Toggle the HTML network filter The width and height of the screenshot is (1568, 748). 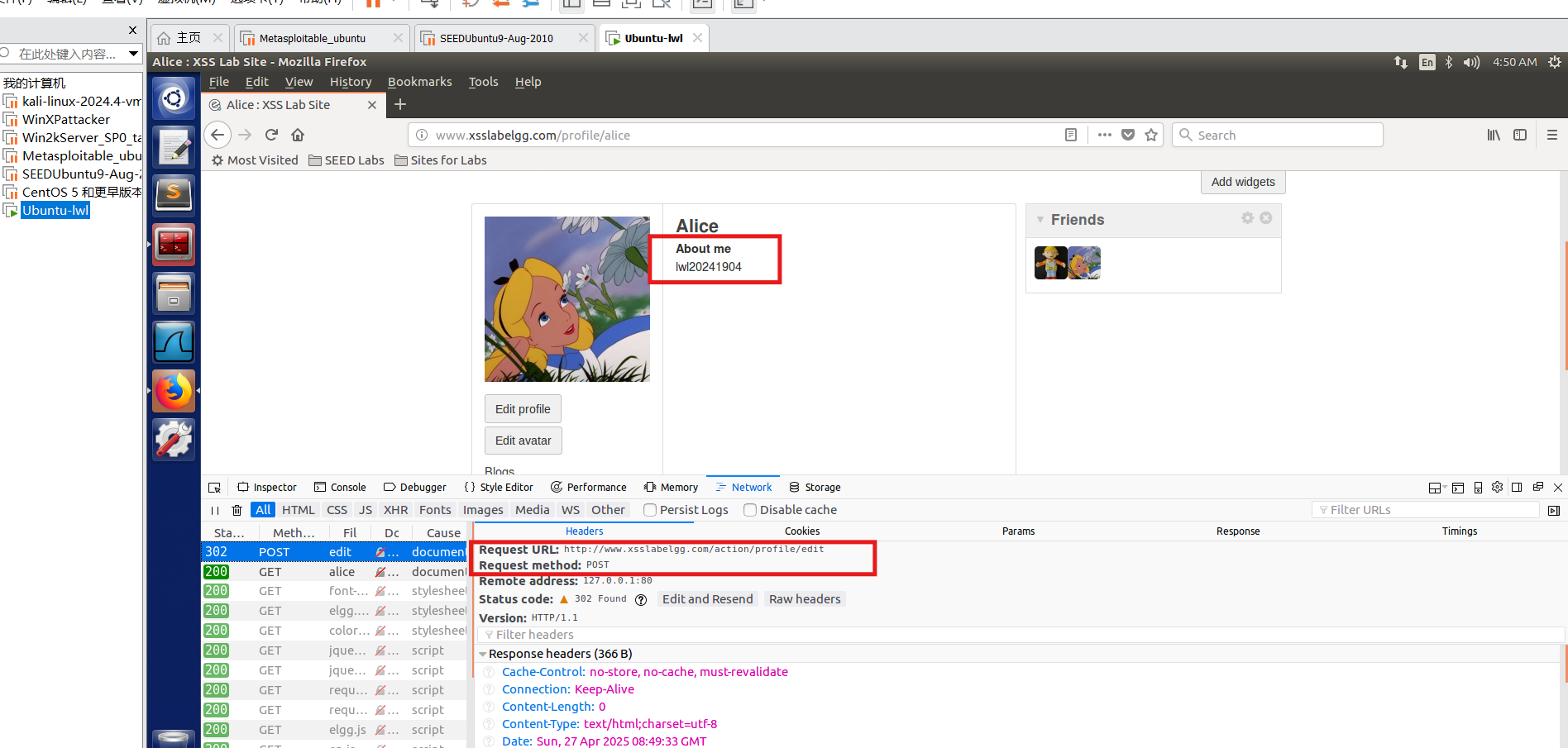[x=298, y=510]
